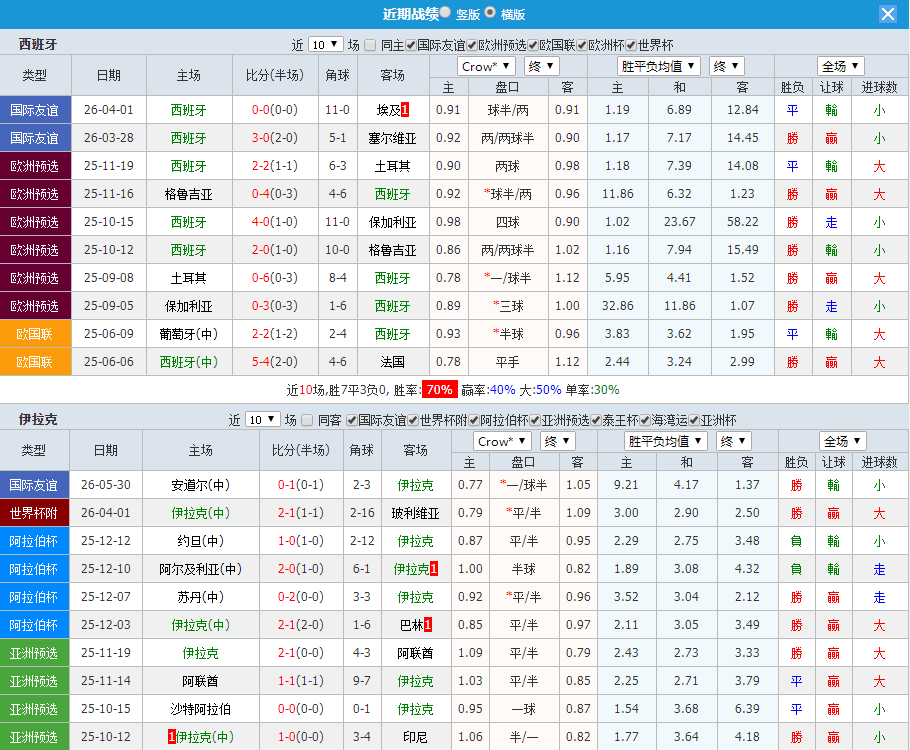Click 单率 30% value in summary
Image resolution: width=910 pixels, height=750 pixels.
point(606,390)
